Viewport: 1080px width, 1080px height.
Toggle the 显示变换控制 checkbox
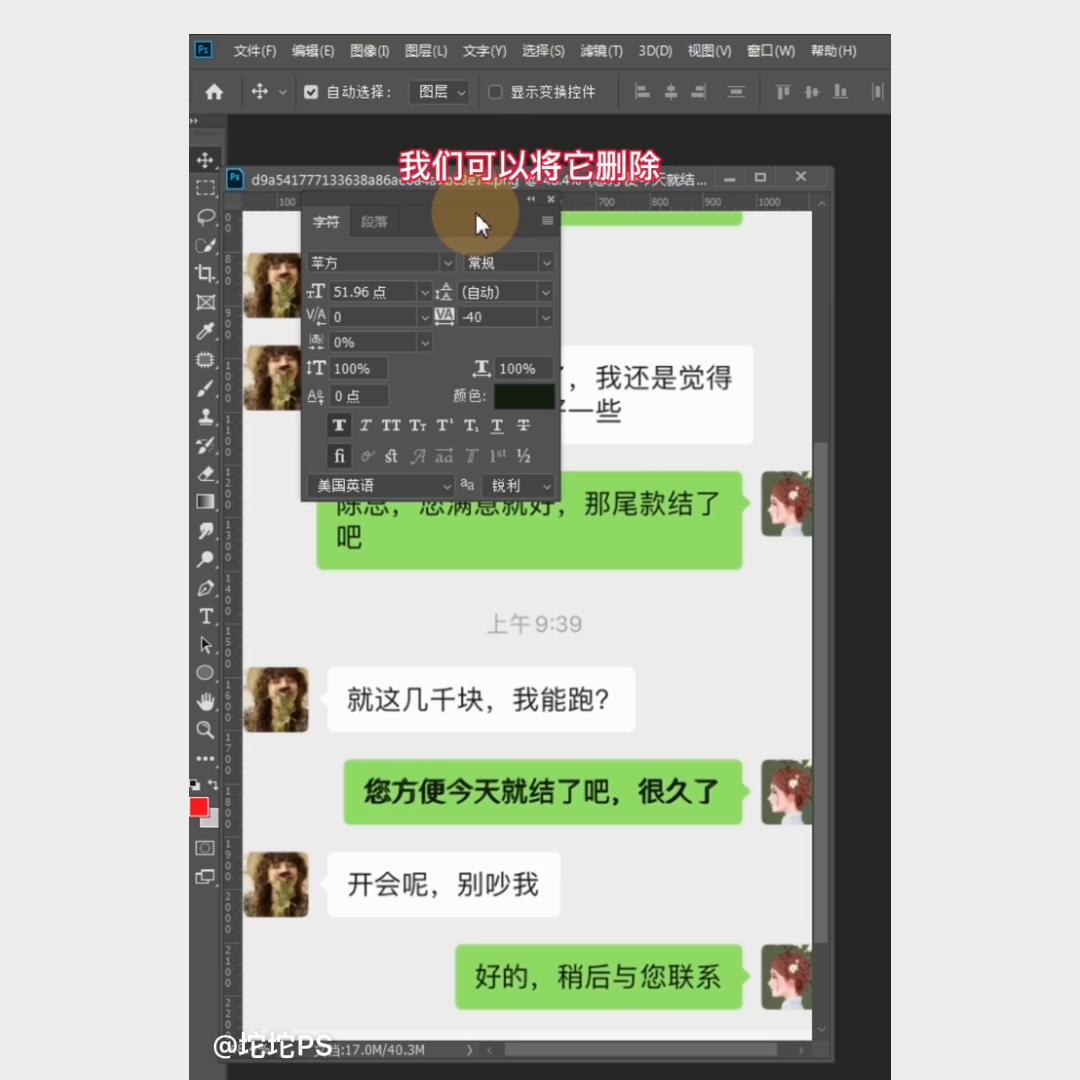click(x=495, y=92)
